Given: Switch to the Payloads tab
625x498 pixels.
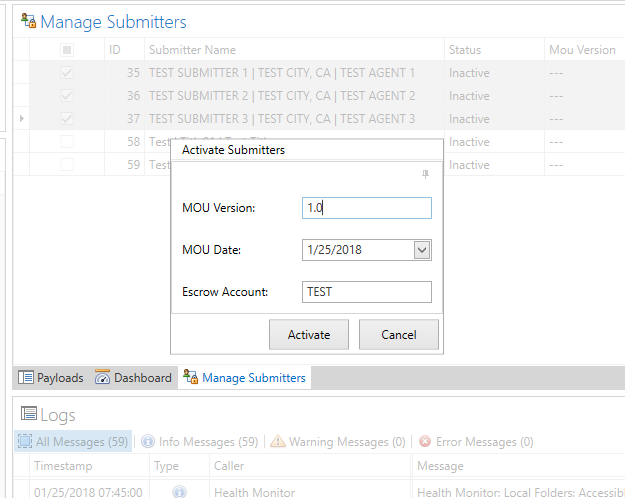Looking at the screenshot, I should click(50, 378).
